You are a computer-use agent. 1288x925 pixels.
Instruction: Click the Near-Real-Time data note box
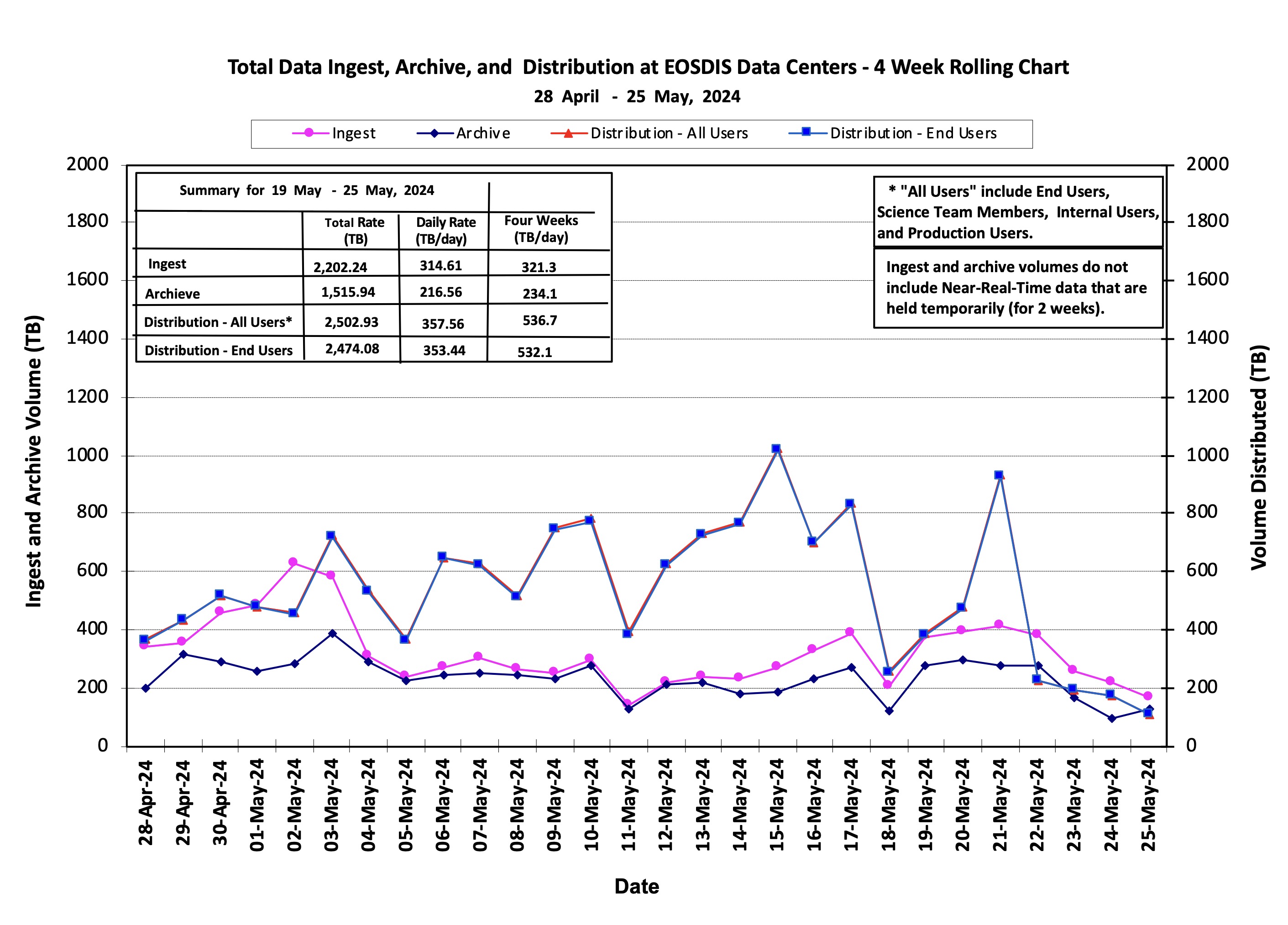[1018, 288]
